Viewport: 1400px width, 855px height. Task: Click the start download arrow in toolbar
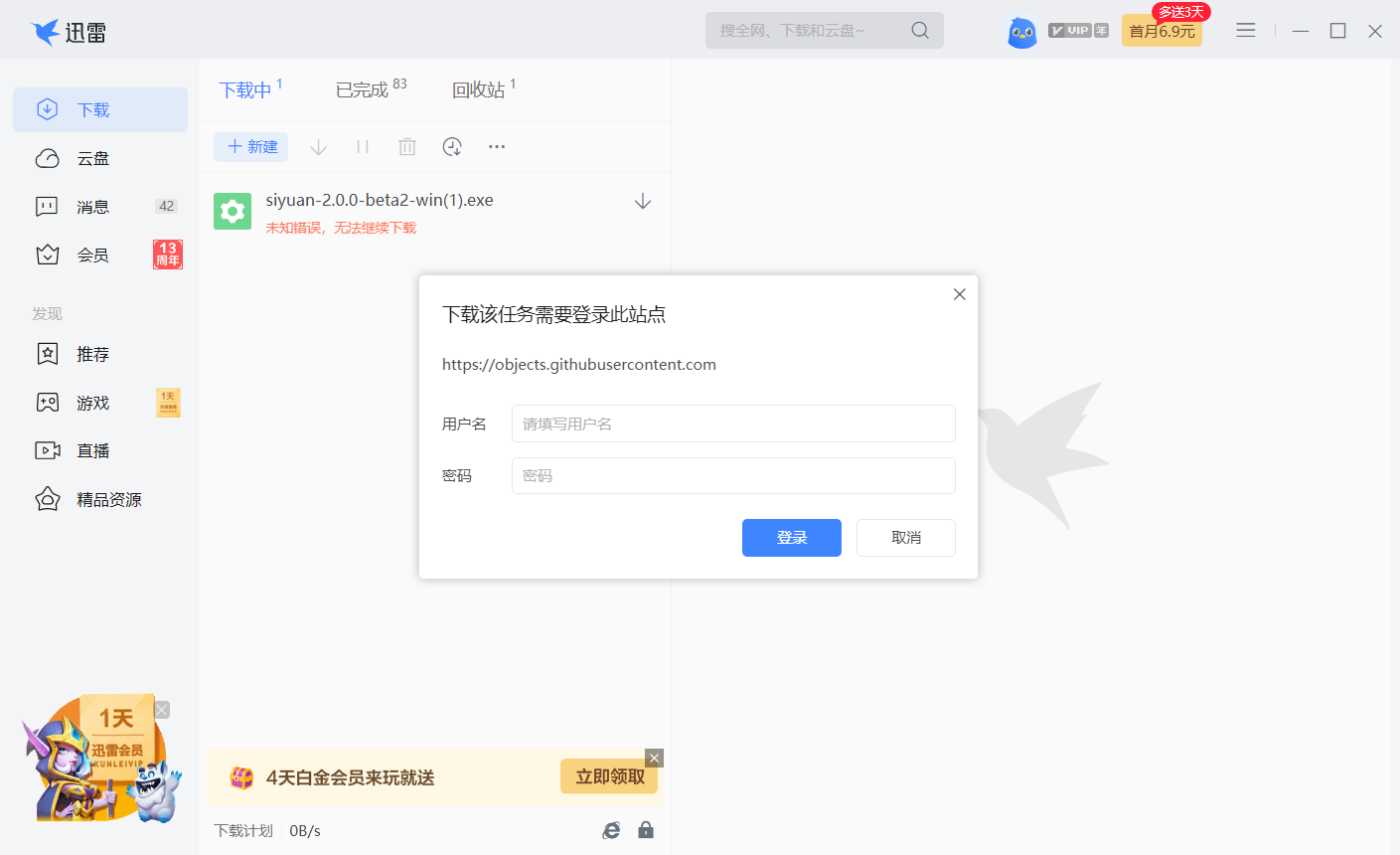[x=318, y=147]
